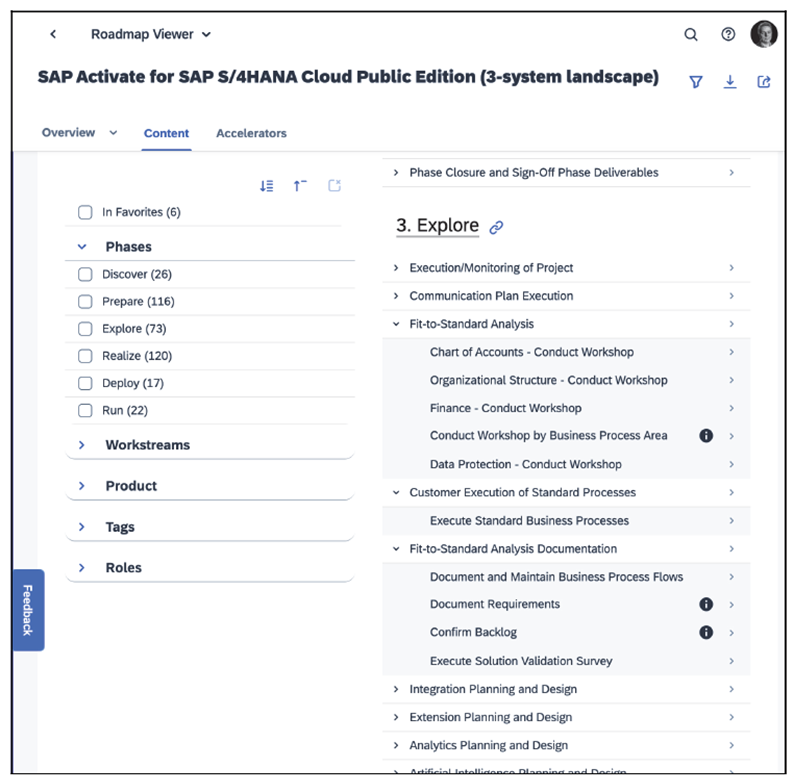Screen dimensions: 798x784
Task: Open right arrow of Data Protection row
Action: [x=731, y=464]
